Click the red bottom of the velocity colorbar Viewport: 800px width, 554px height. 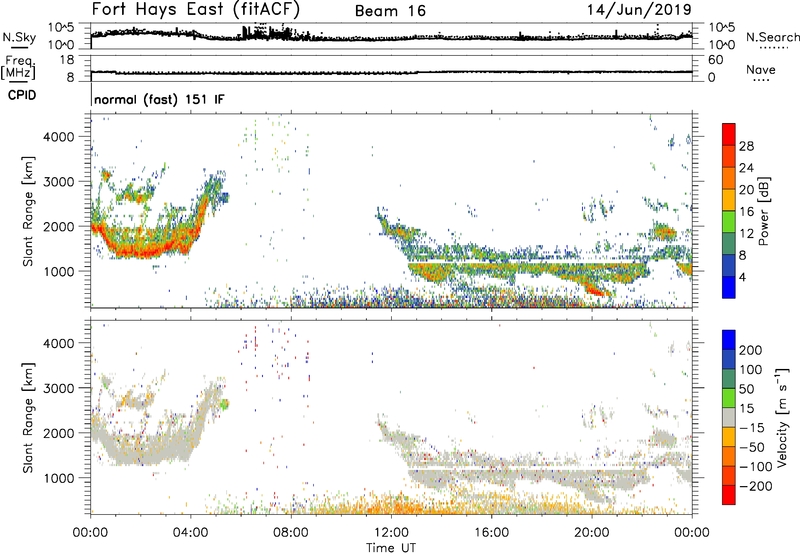point(729,495)
